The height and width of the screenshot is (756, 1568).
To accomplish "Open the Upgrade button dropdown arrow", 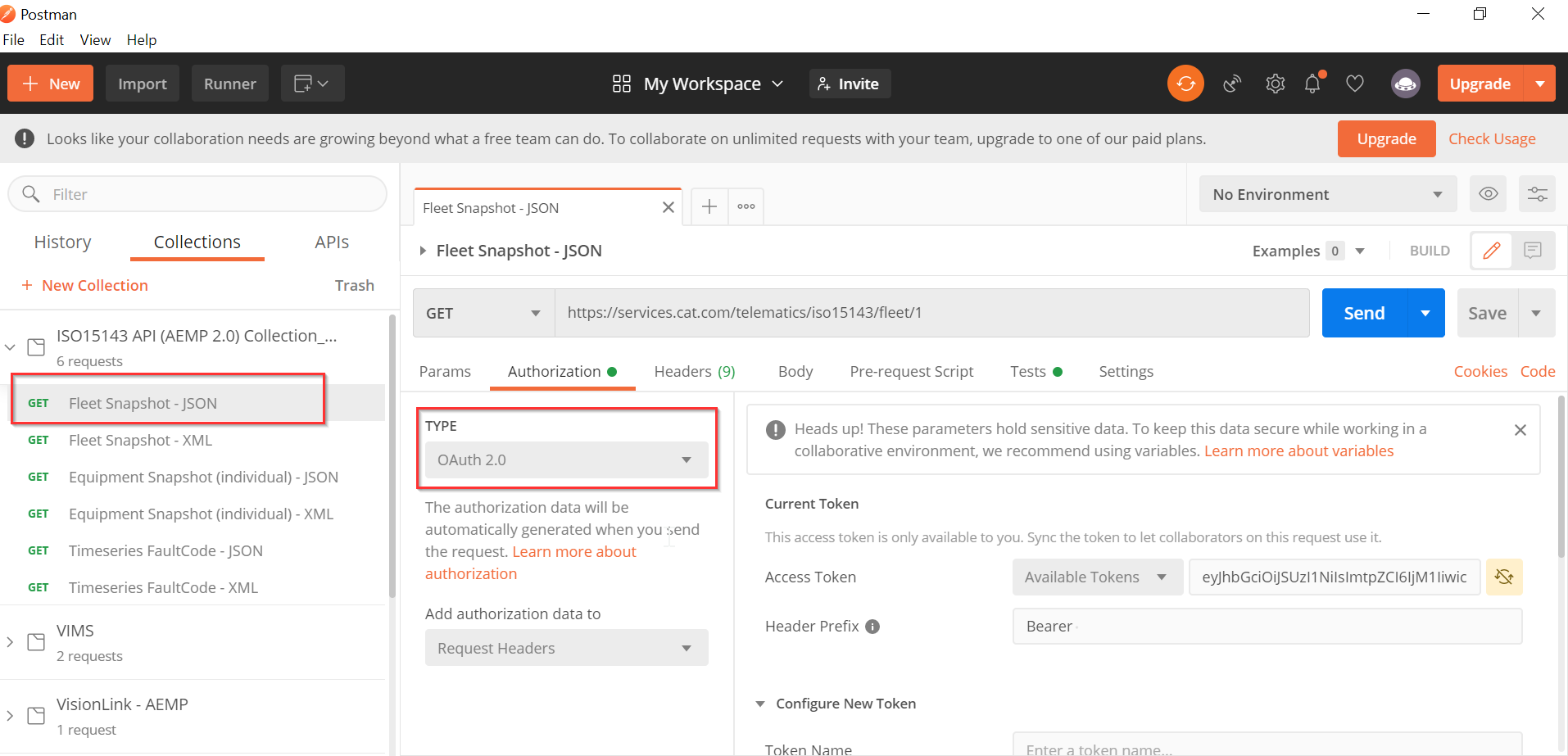I will click(x=1540, y=84).
